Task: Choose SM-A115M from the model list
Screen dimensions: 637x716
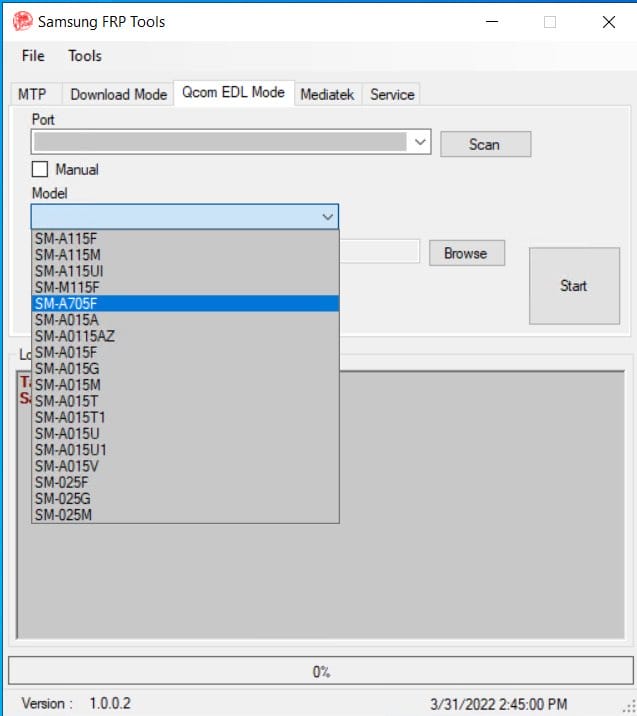Action: [x=185, y=255]
